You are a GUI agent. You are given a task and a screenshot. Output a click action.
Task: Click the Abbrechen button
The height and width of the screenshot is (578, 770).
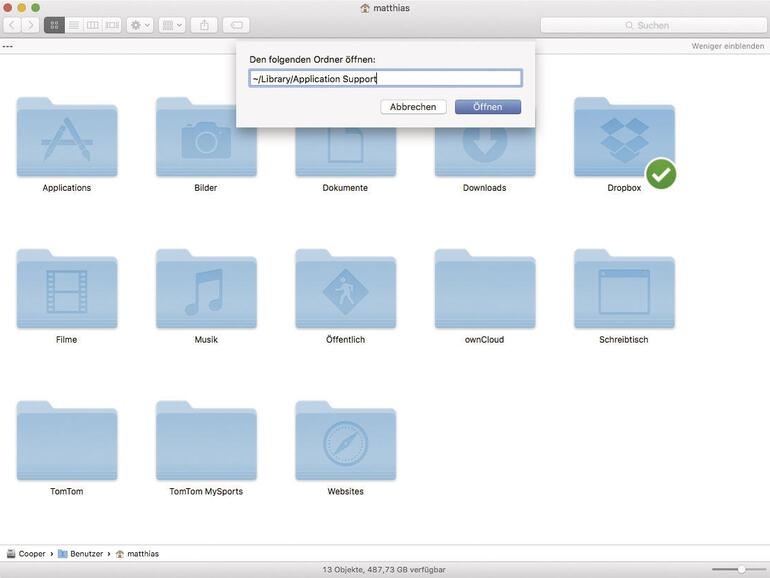click(x=413, y=107)
